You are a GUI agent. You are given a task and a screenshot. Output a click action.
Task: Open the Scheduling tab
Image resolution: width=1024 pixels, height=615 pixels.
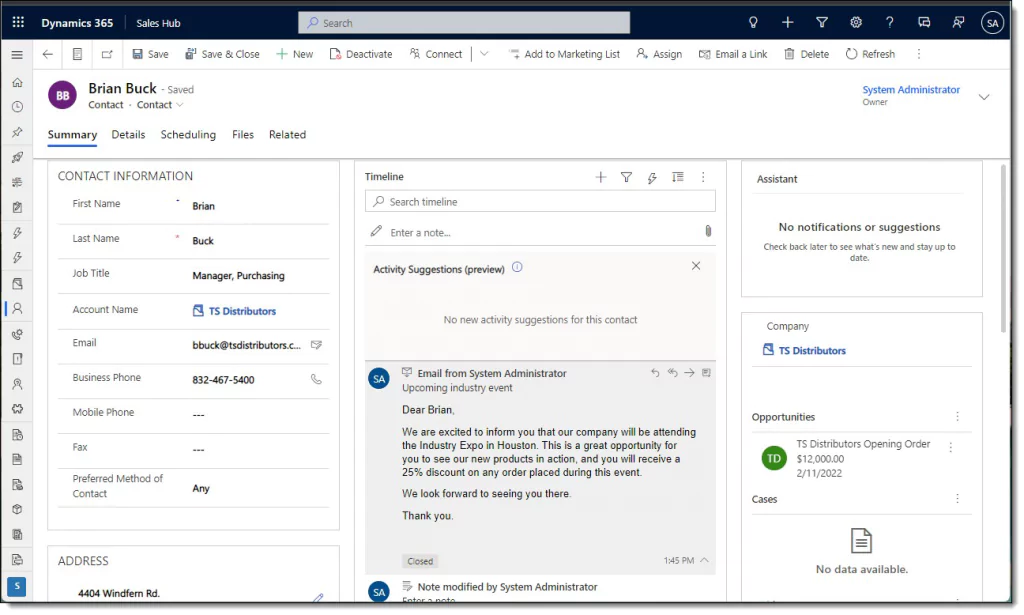[x=188, y=134]
